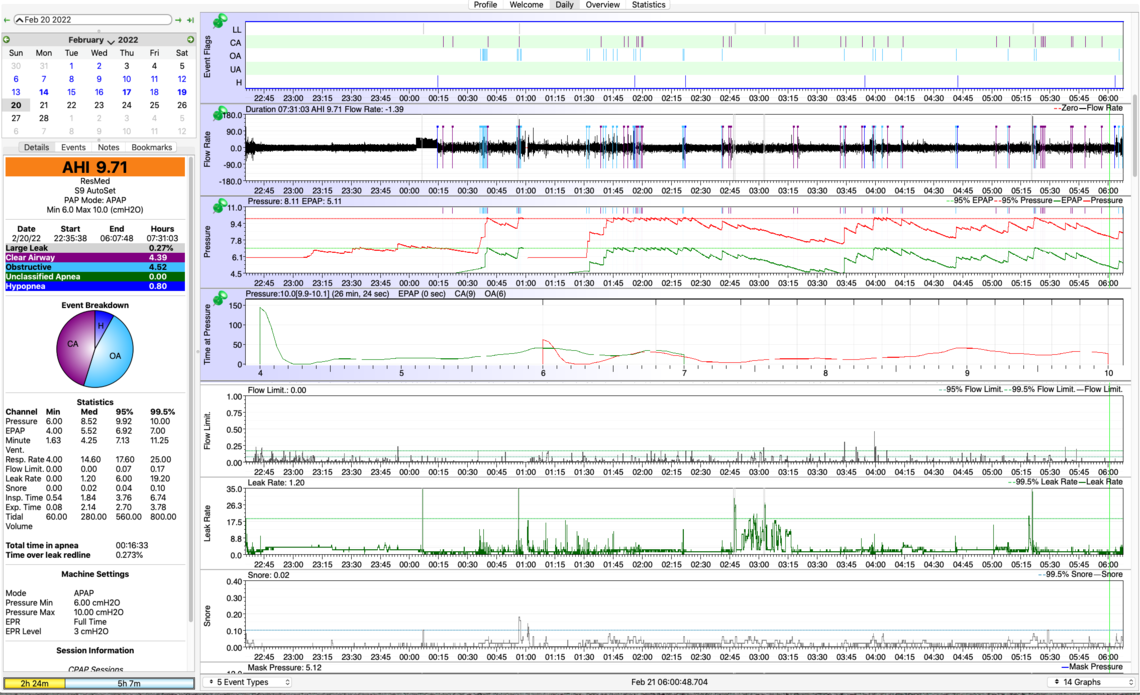Image resolution: width=1140 pixels, height=695 pixels.
Task: Click the 00:16:33 total time in apnea value
Action: coord(132,545)
